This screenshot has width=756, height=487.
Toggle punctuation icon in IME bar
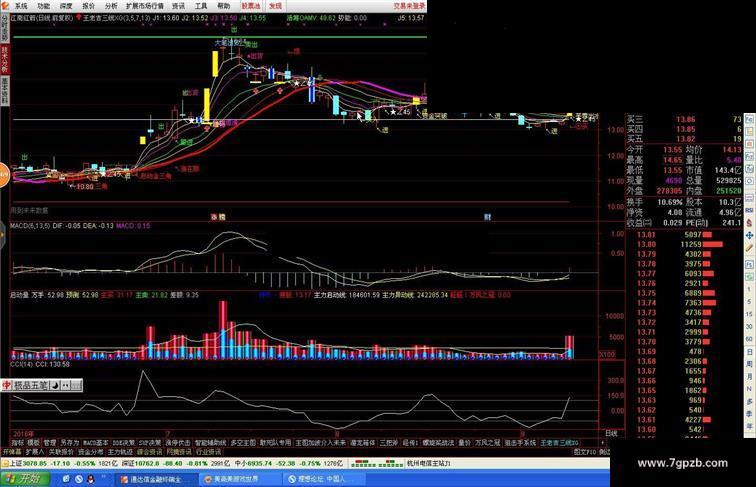66,385
